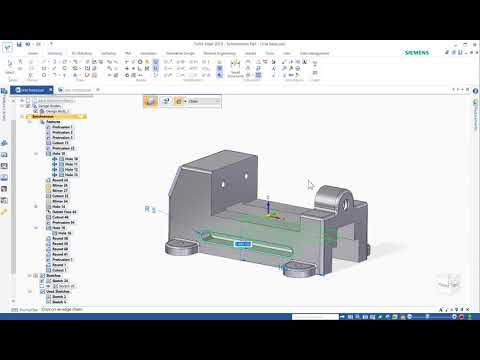Click the command finder search field in status bar
This screenshot has height=360, width=480.
[x=315, y=317]
